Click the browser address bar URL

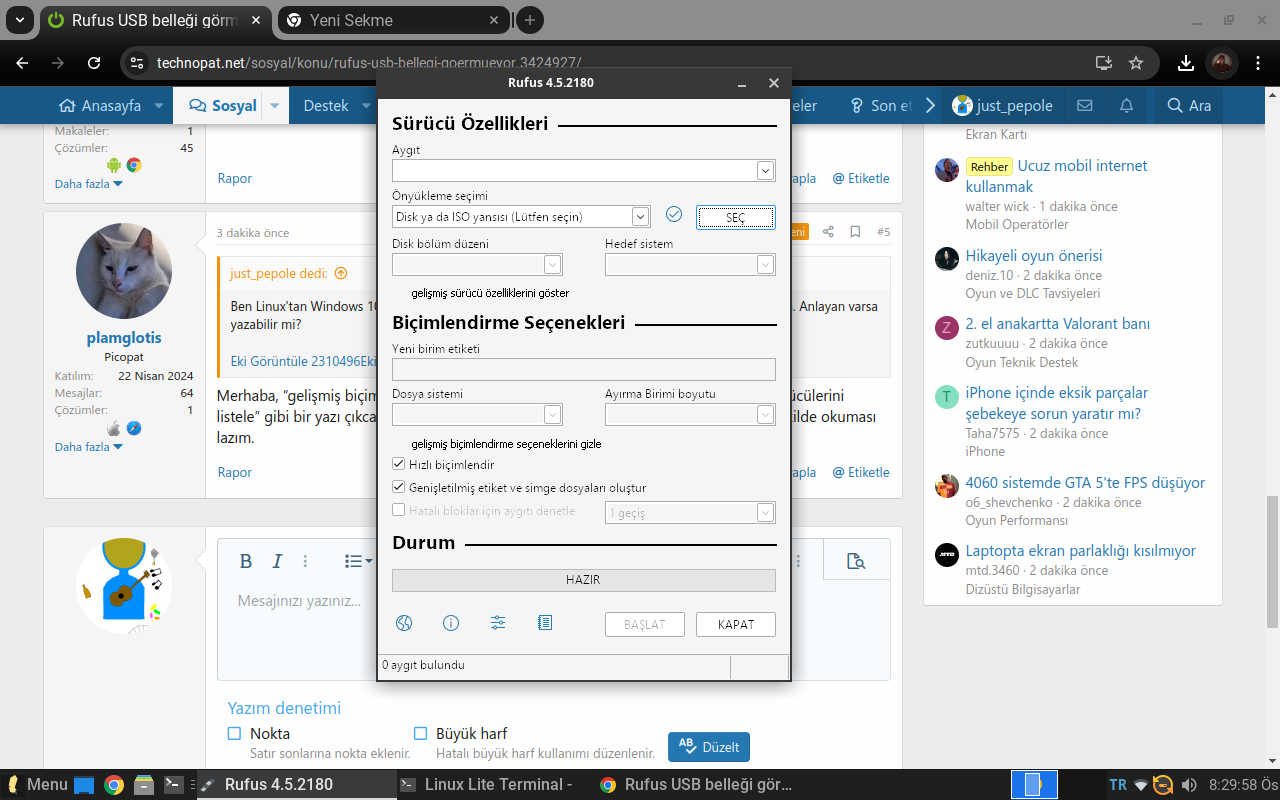[x=369, y=63]
